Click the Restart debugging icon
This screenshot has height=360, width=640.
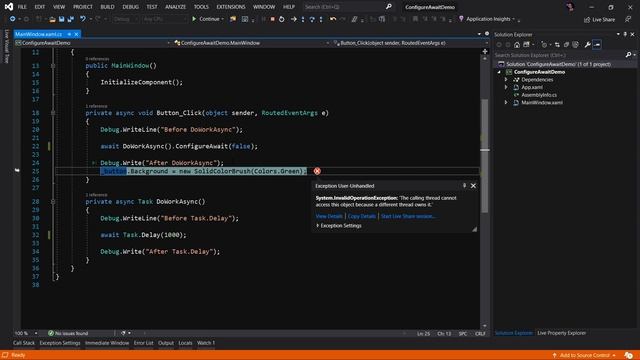(282, 19)
